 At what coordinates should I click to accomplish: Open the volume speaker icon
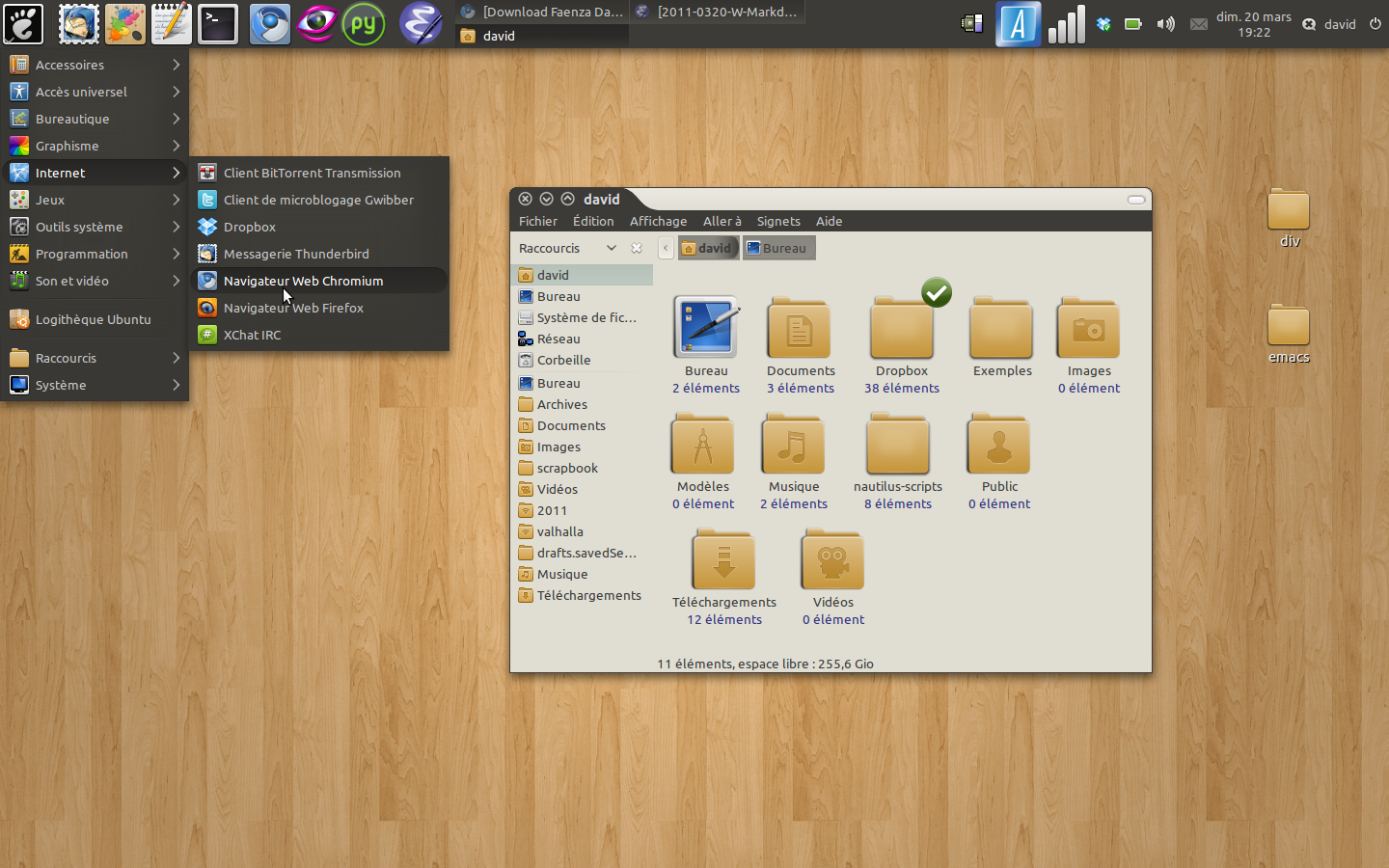(1165, 24)
